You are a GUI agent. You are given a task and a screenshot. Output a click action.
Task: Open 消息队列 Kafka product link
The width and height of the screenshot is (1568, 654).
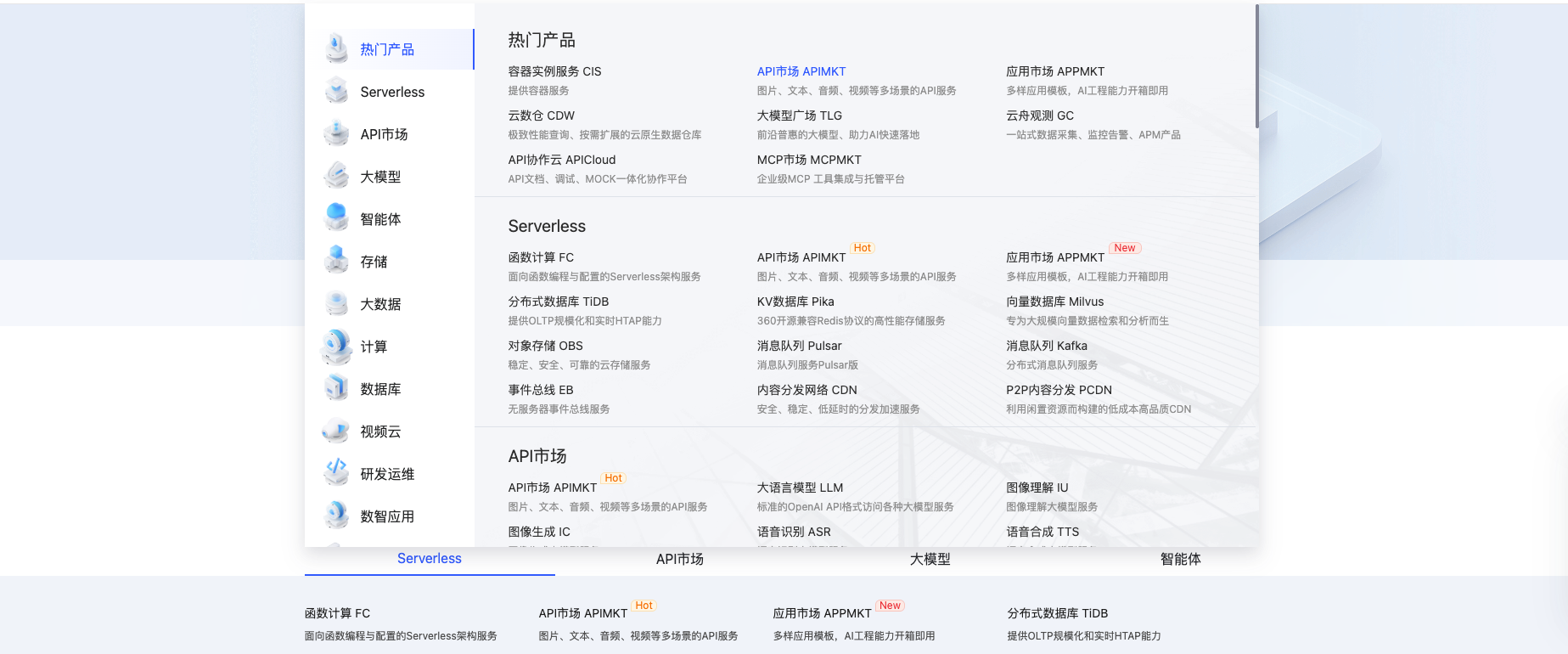(x=1047, y=346)
